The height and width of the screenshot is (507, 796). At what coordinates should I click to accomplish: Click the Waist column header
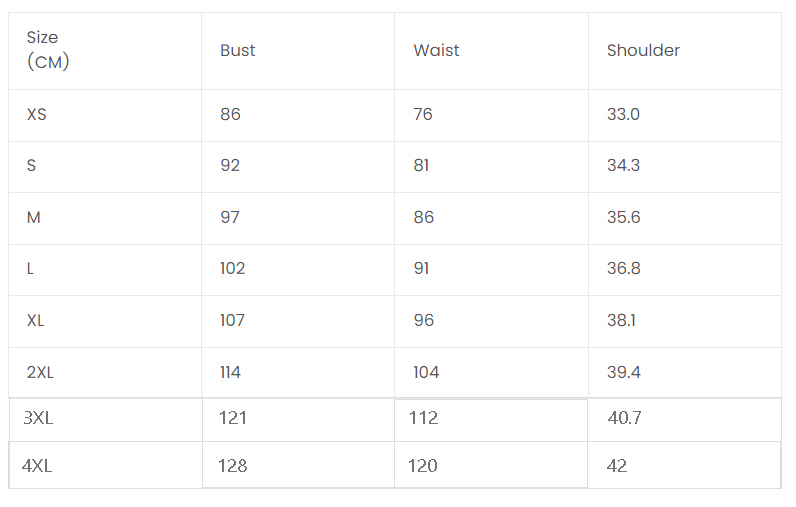(436, 51)
